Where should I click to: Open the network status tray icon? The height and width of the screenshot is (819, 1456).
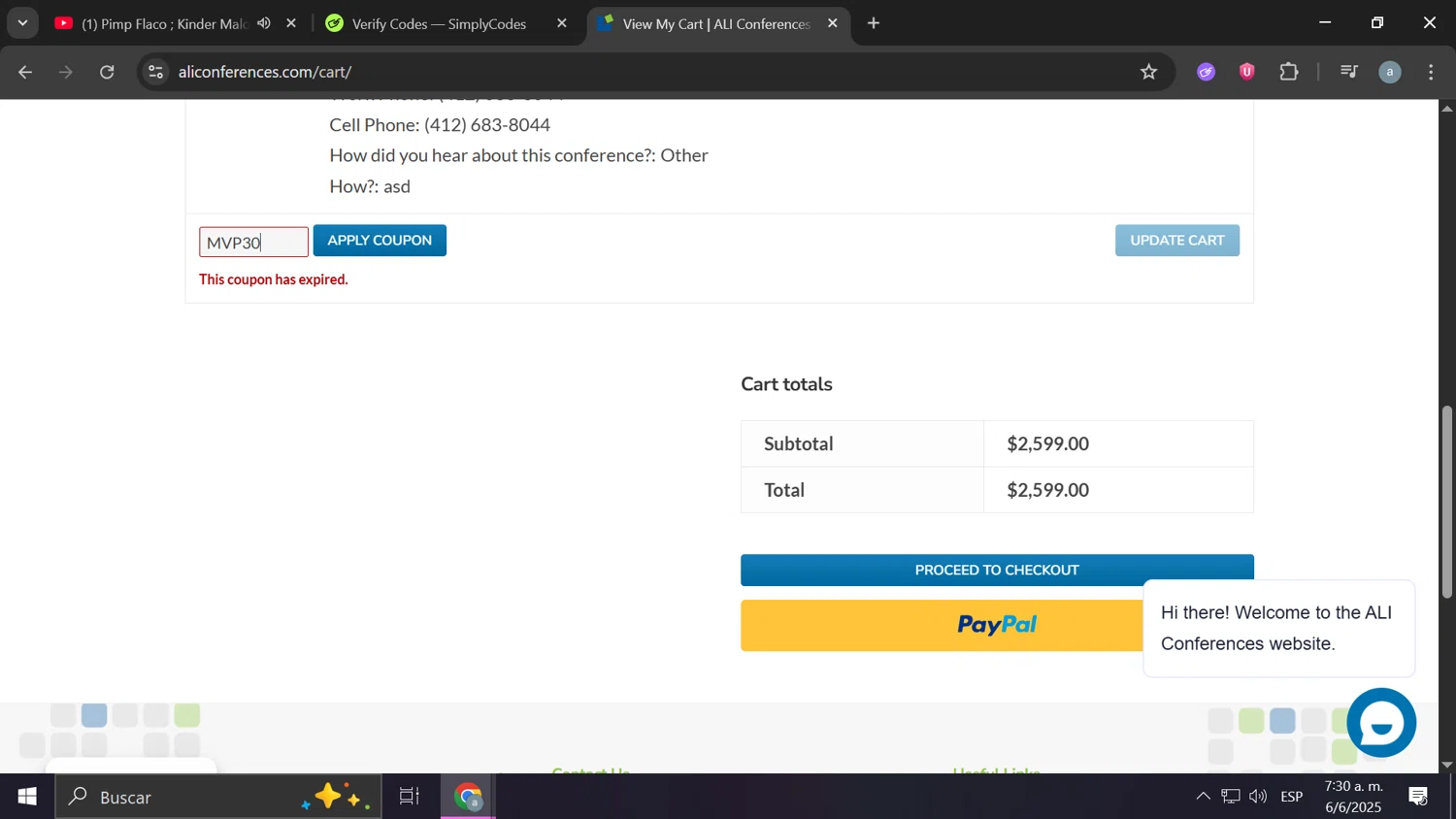(1231, 797)
